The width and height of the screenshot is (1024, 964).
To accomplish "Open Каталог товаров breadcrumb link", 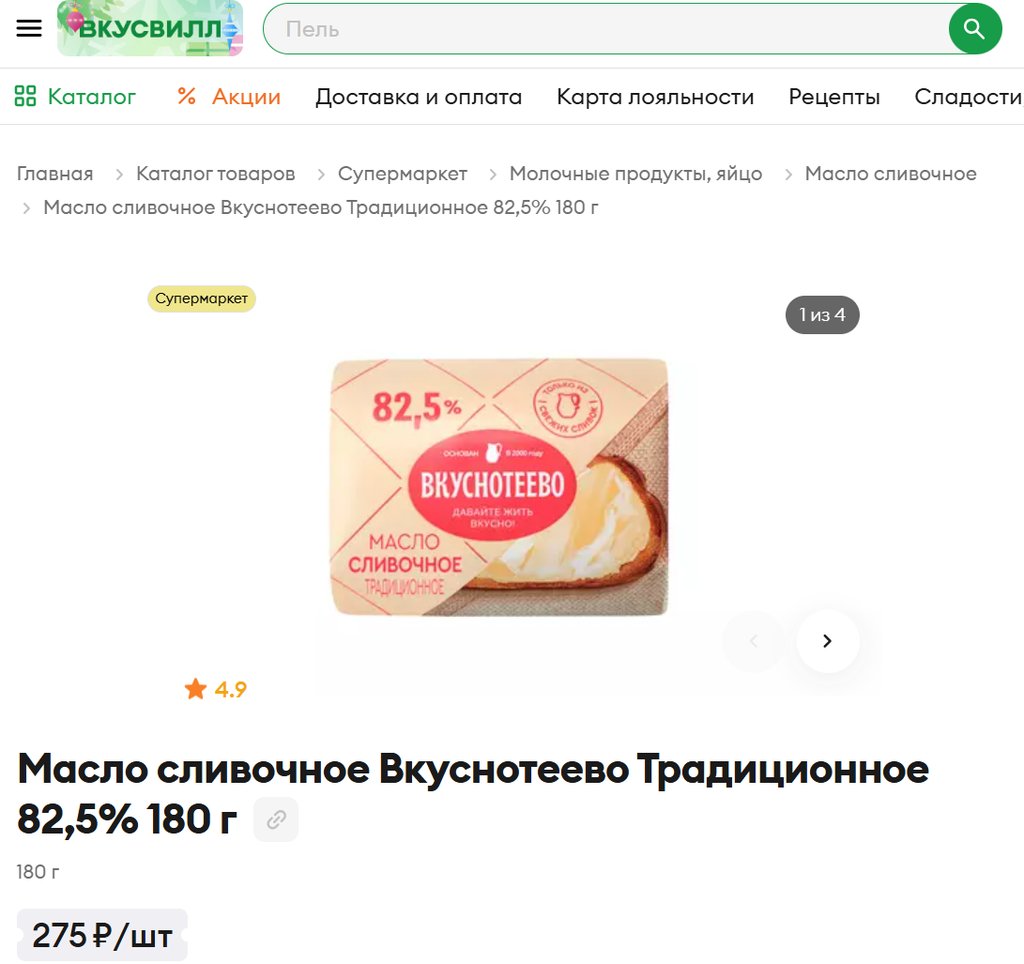I will click(216, 174).
